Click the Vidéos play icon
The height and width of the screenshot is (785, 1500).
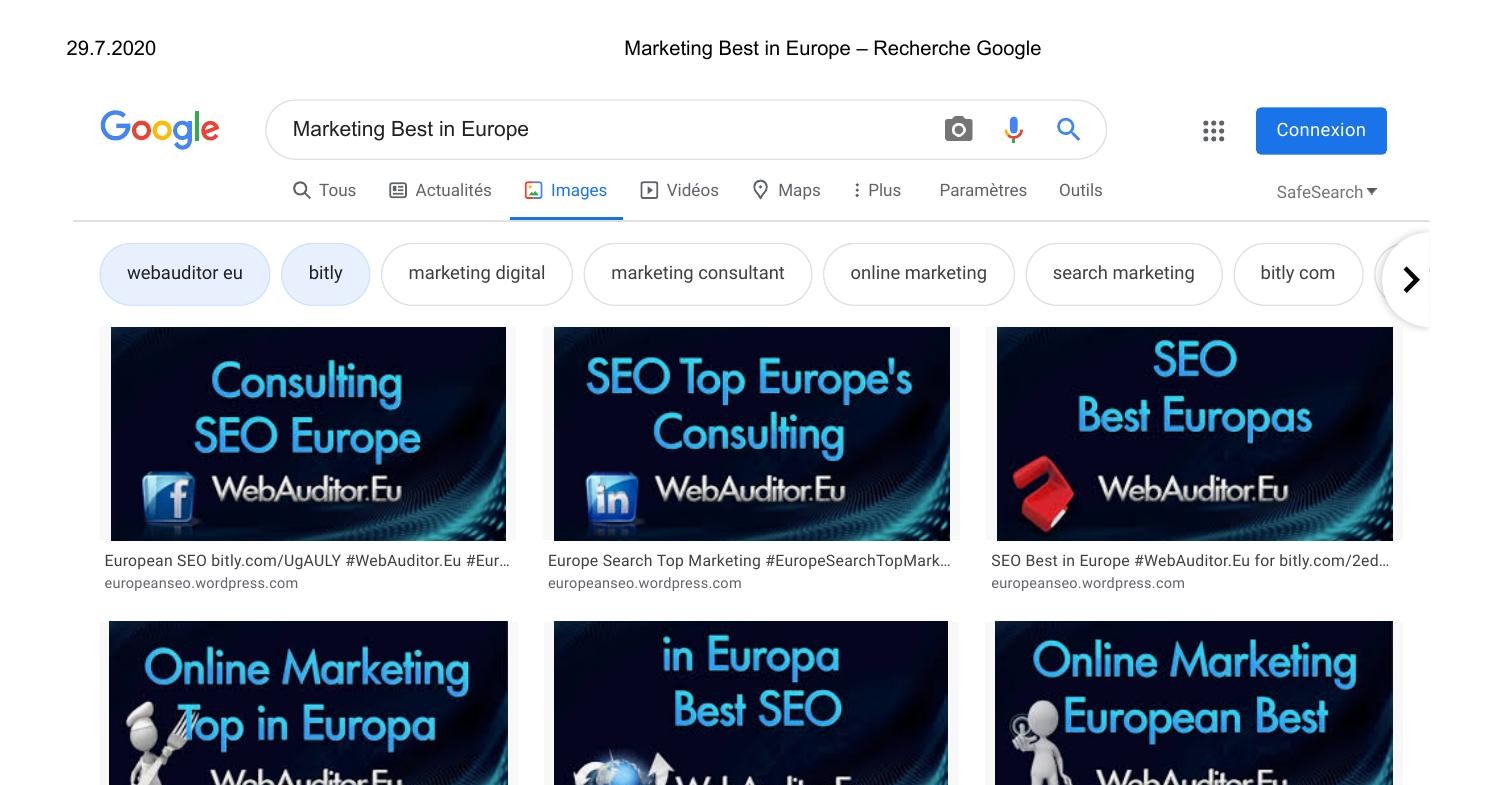653,190
